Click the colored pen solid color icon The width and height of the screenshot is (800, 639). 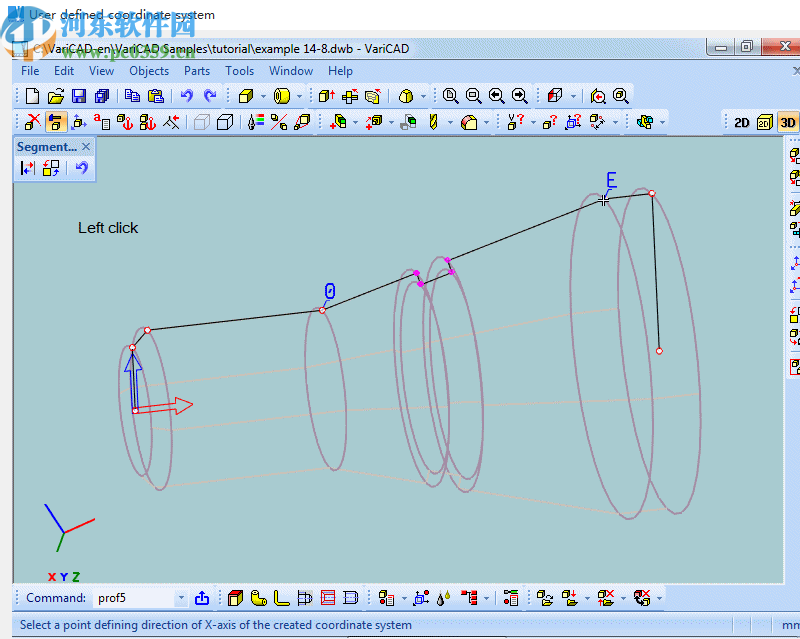click(255, 122)
